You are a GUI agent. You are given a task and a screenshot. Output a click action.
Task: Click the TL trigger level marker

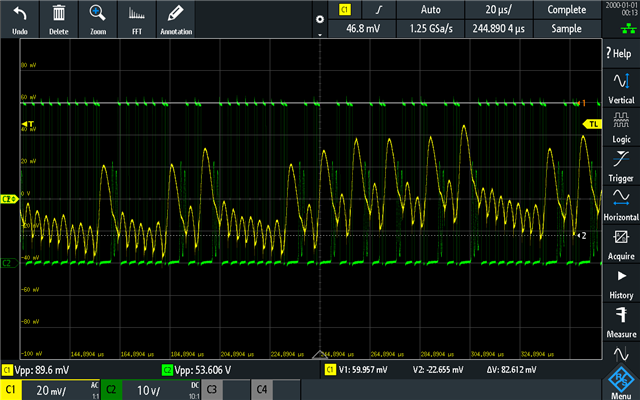point(592,124)
